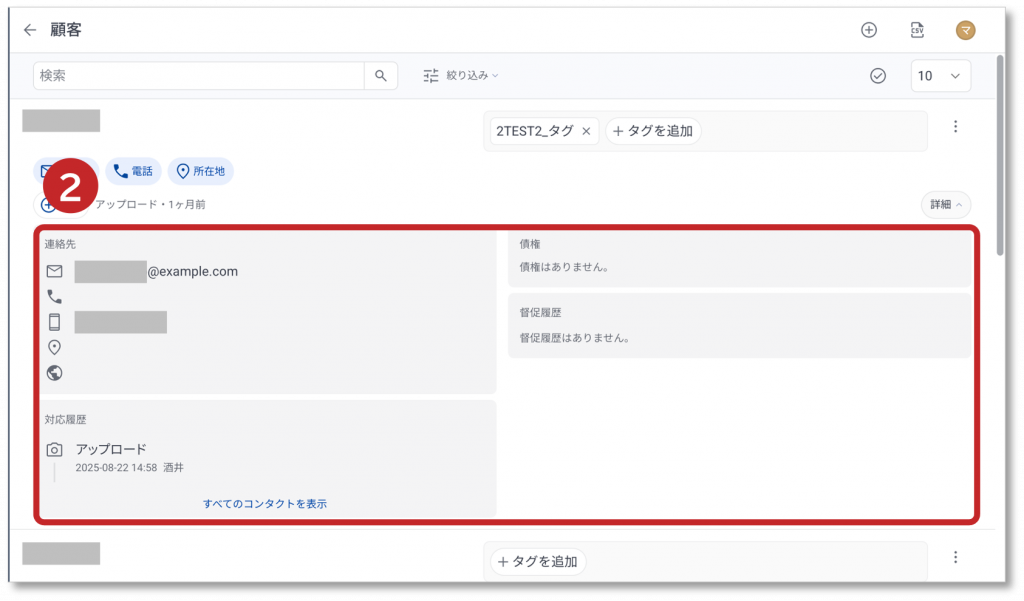Image resolution: width=1024 pixels, height=601 pixels.
Task: Click the circled checkmark icon
Action: pyautogui.click(x=878, y=76)
